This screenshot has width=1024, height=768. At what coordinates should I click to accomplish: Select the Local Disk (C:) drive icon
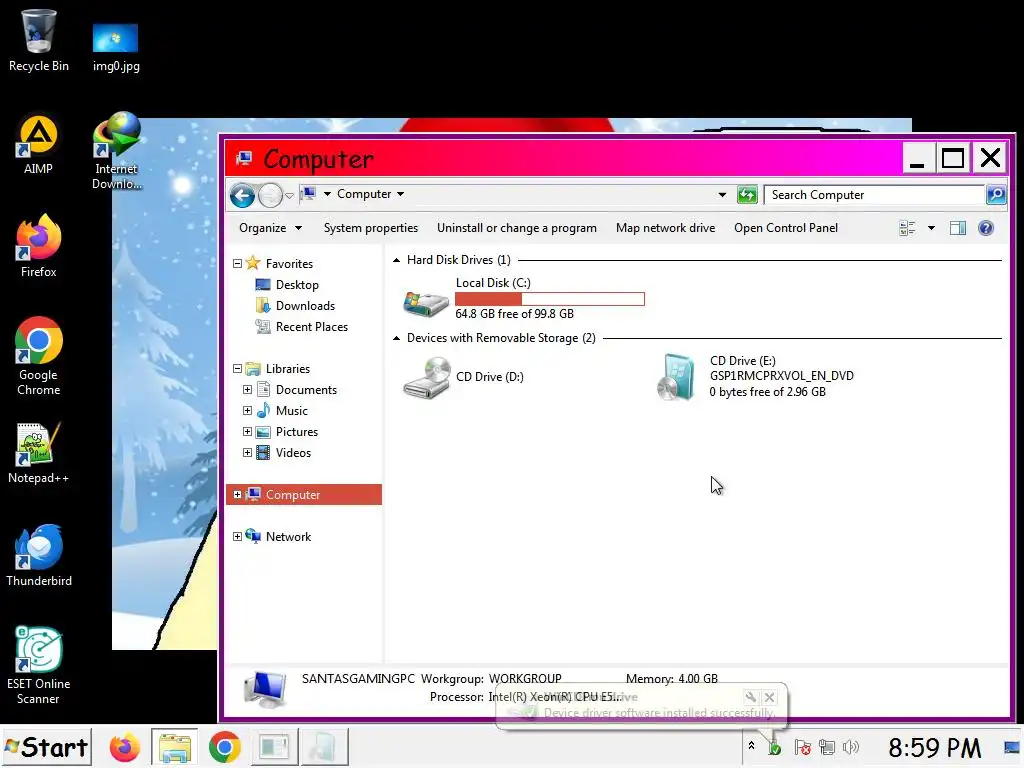click(426, 303)
